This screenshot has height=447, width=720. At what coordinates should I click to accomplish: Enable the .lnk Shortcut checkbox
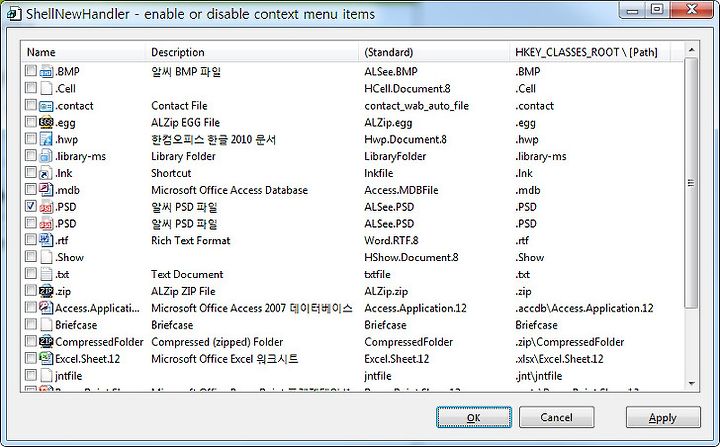click(x=31, y=172)
